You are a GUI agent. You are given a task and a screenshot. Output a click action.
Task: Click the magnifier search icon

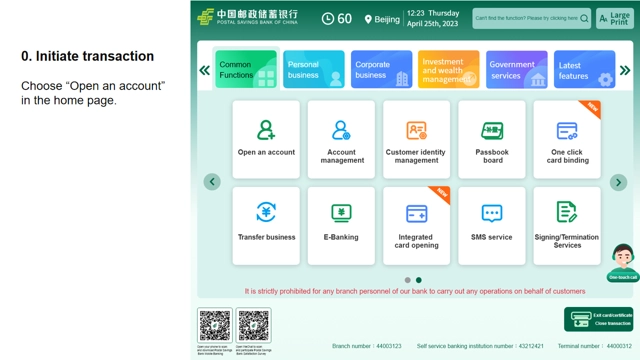[x=584, y=18]
